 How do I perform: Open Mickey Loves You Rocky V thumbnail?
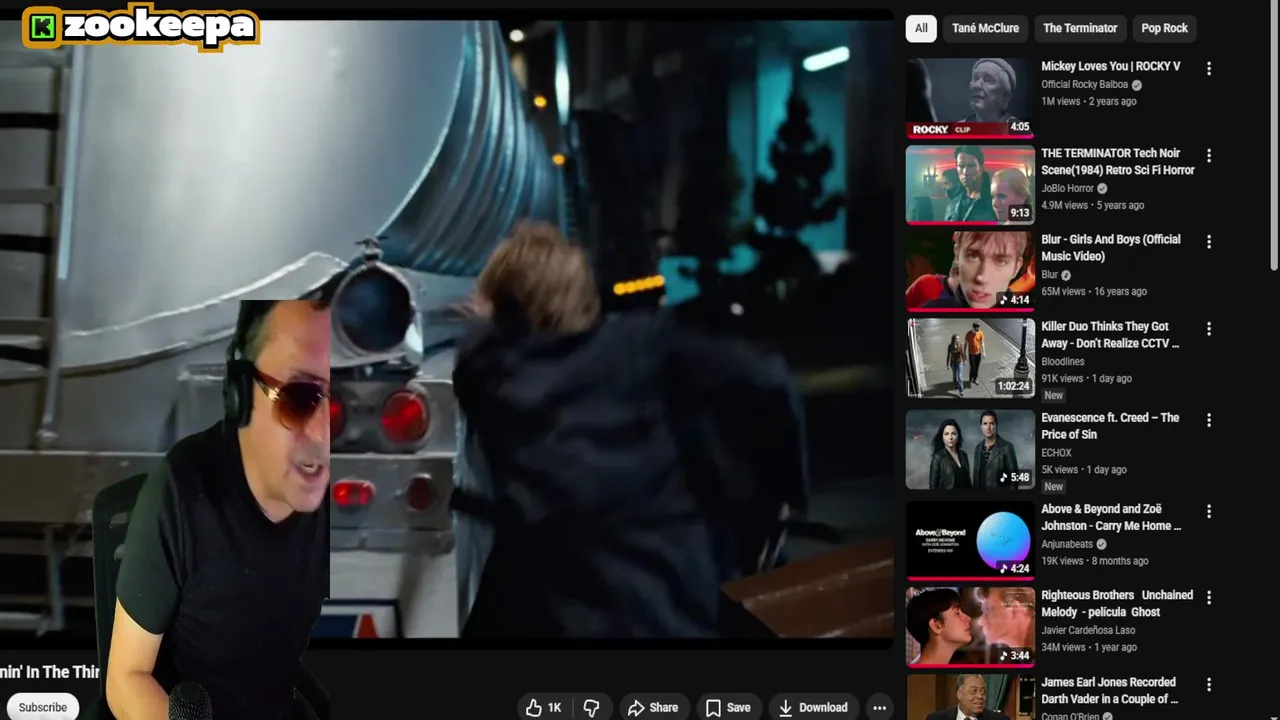[970, 97]
